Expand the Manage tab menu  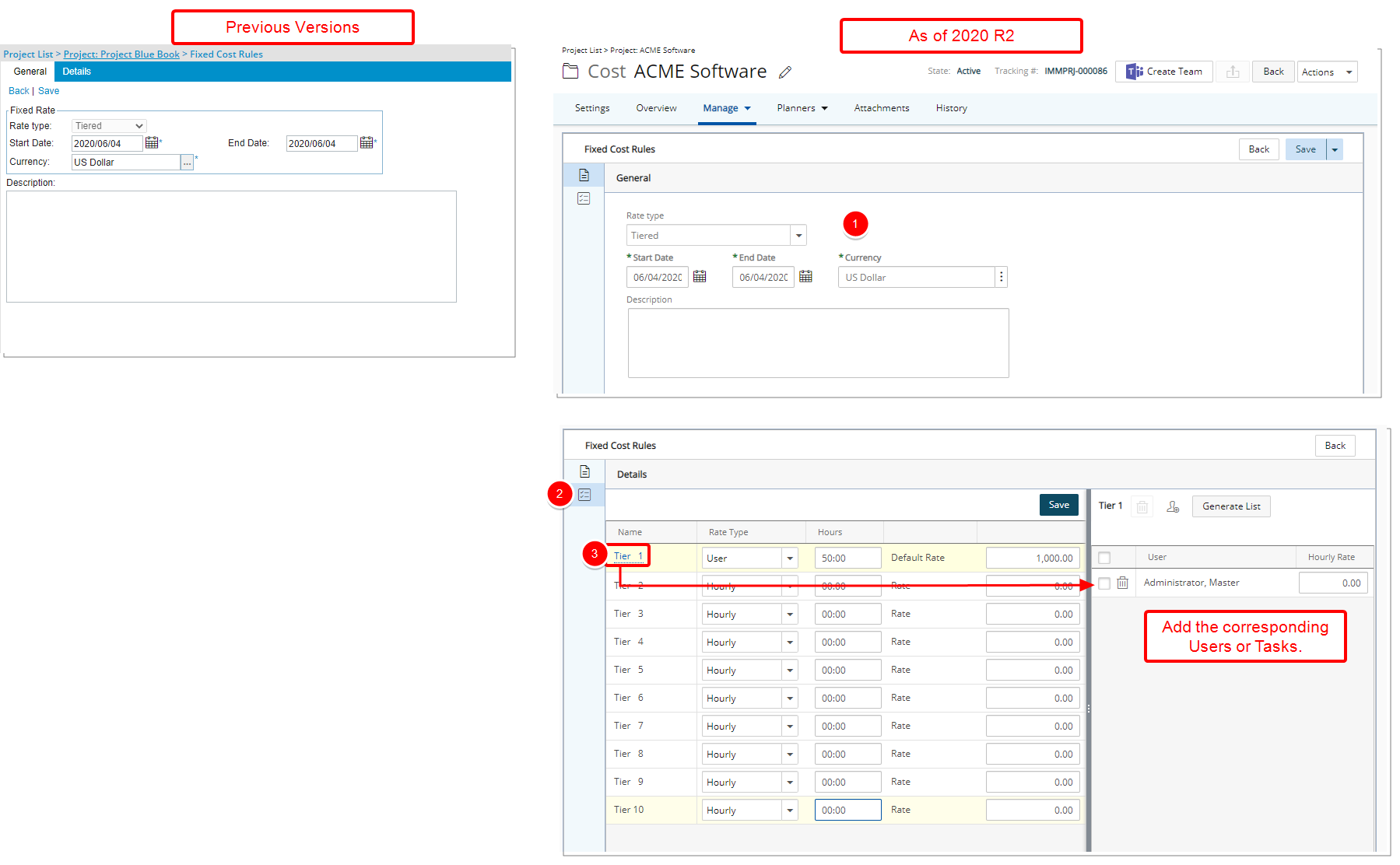pyautogui.click(x=727, y=108)
